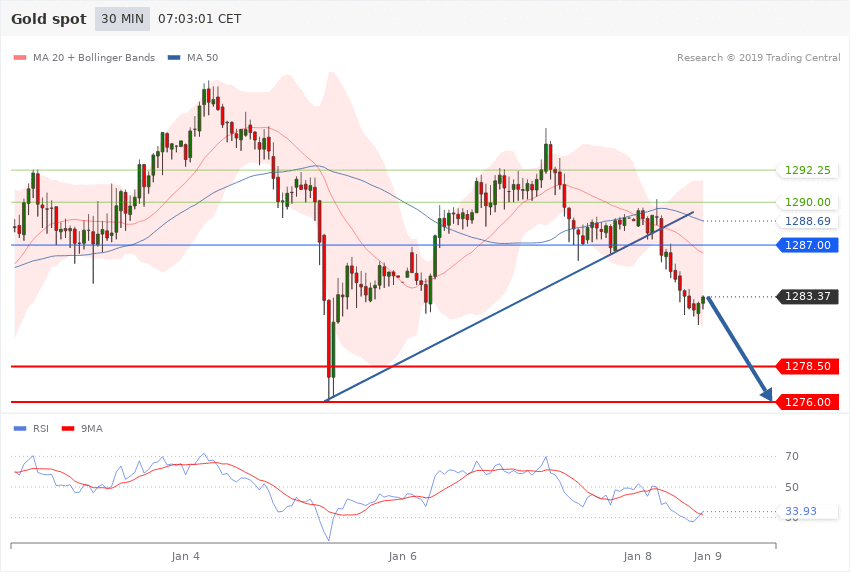850x576 pixels.
Task: Click the Jan 9 date axis label
Action: [x=707, y=556]
